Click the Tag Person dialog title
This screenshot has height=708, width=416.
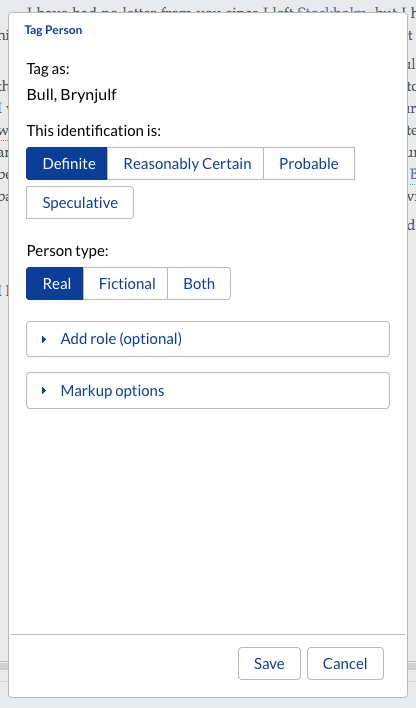tap(53, 30)
